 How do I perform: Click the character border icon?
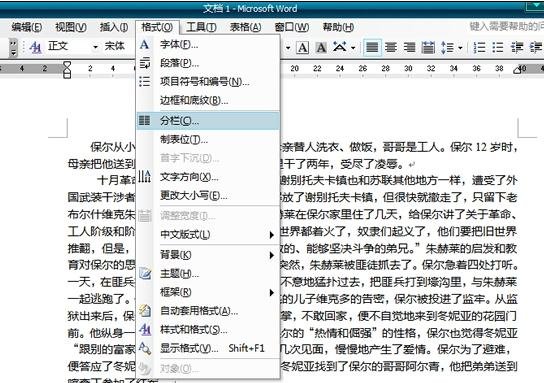[x=303, y=47]
